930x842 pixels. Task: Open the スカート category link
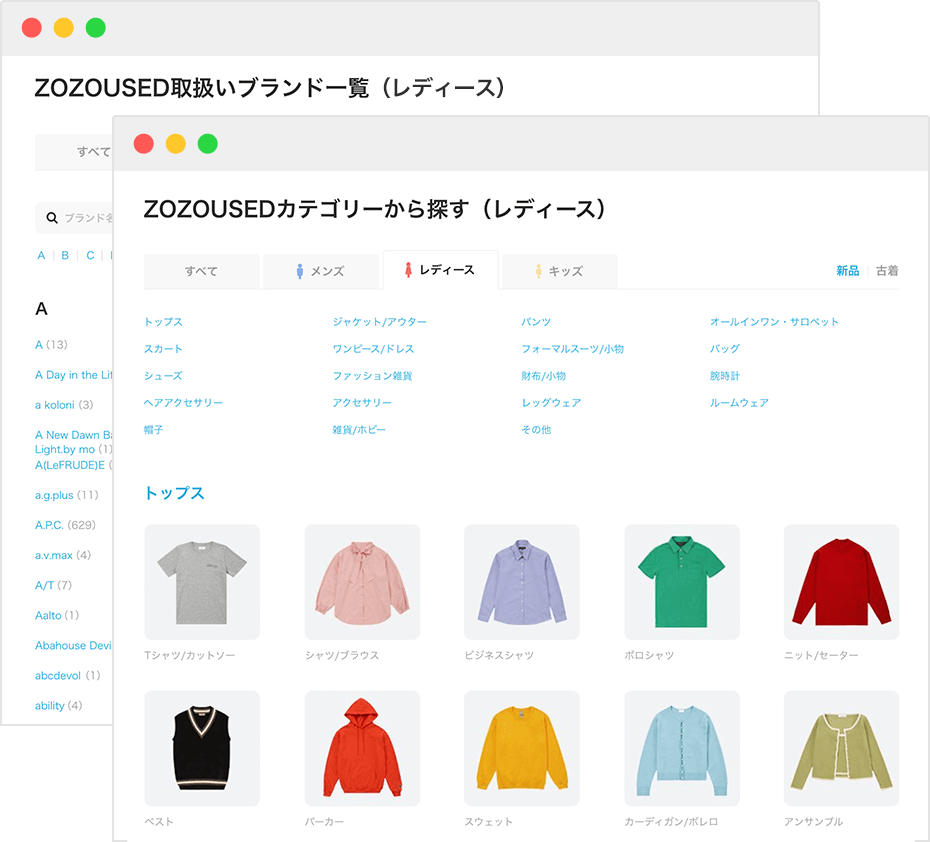(x=163, y=349)
